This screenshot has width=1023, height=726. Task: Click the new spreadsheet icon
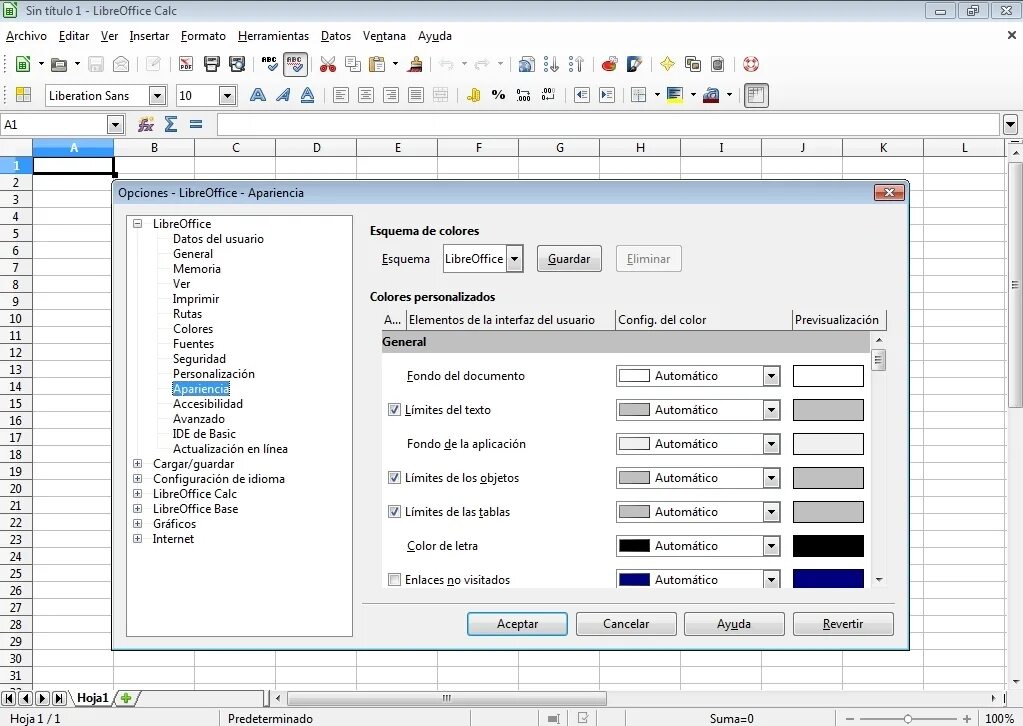coord(23,64)
